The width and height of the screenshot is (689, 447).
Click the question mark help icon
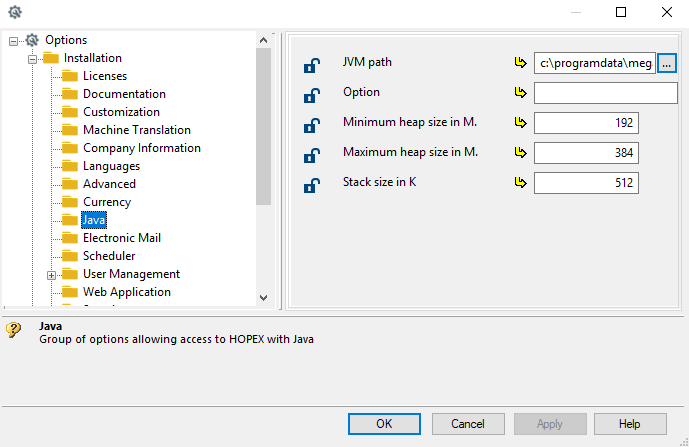14,329
